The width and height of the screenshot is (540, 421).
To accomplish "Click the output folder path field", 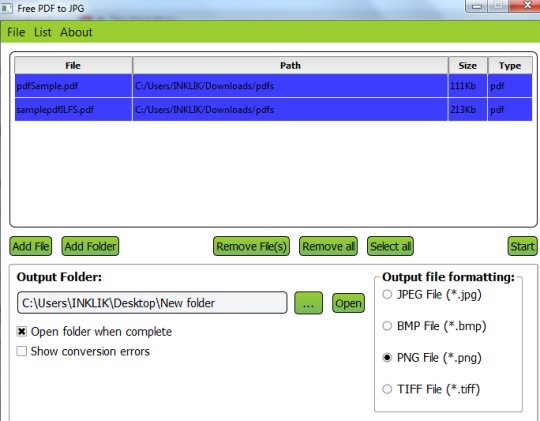I will (152, 303).
